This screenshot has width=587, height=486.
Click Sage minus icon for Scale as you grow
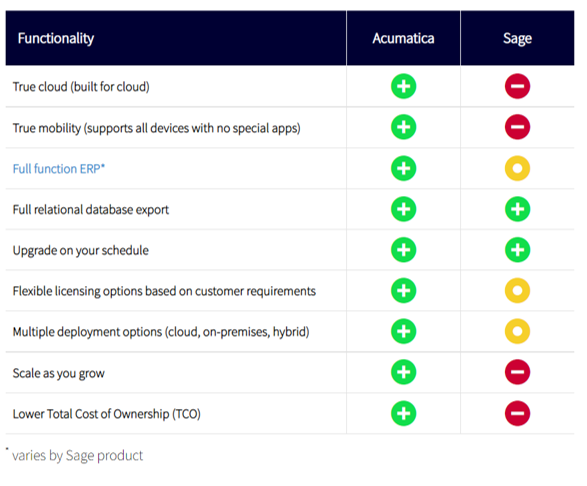point(517,372)
